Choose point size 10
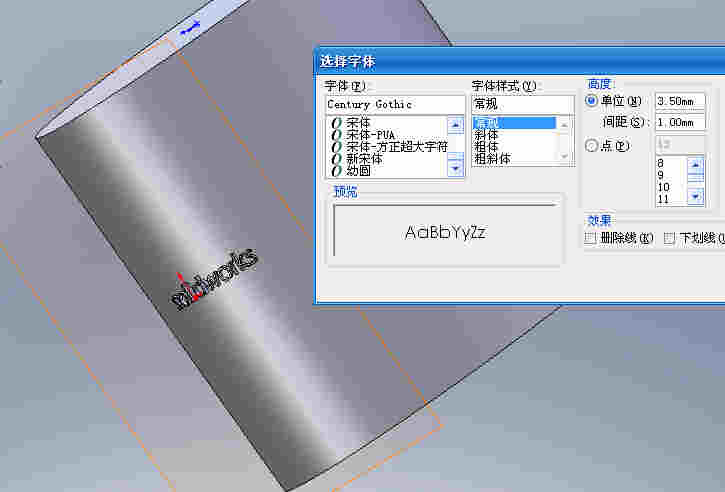The height and width of the screenshot is (492, 725). 664,187
